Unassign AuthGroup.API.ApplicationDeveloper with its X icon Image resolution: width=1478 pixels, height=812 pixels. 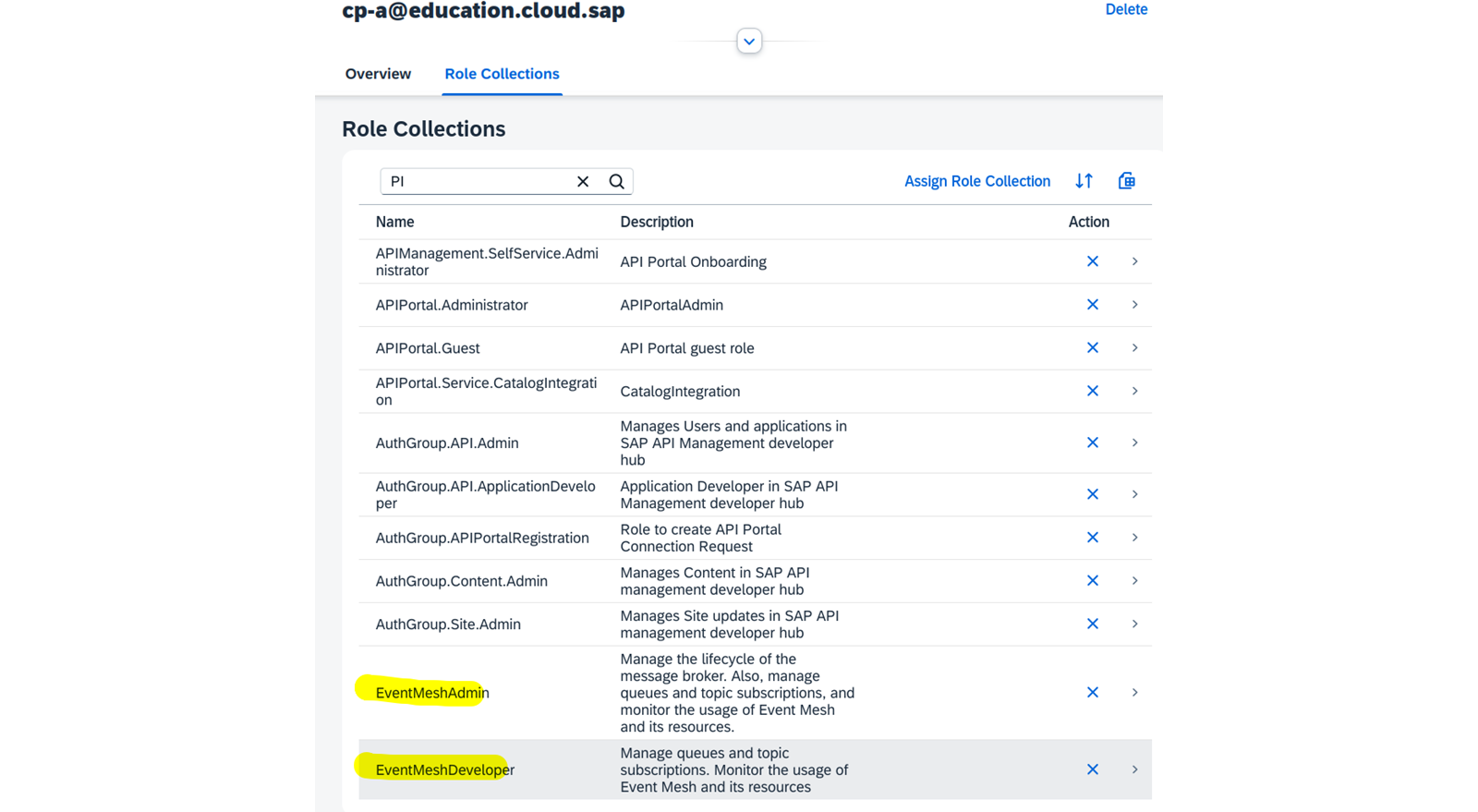(1092, 494)
